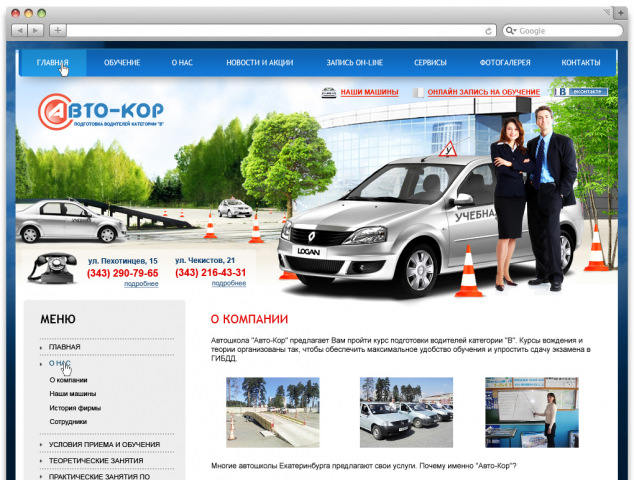Open the Сотрудники submenu item
The height and width of the screenshot is (480, 634).
click(x=68, y=422)
